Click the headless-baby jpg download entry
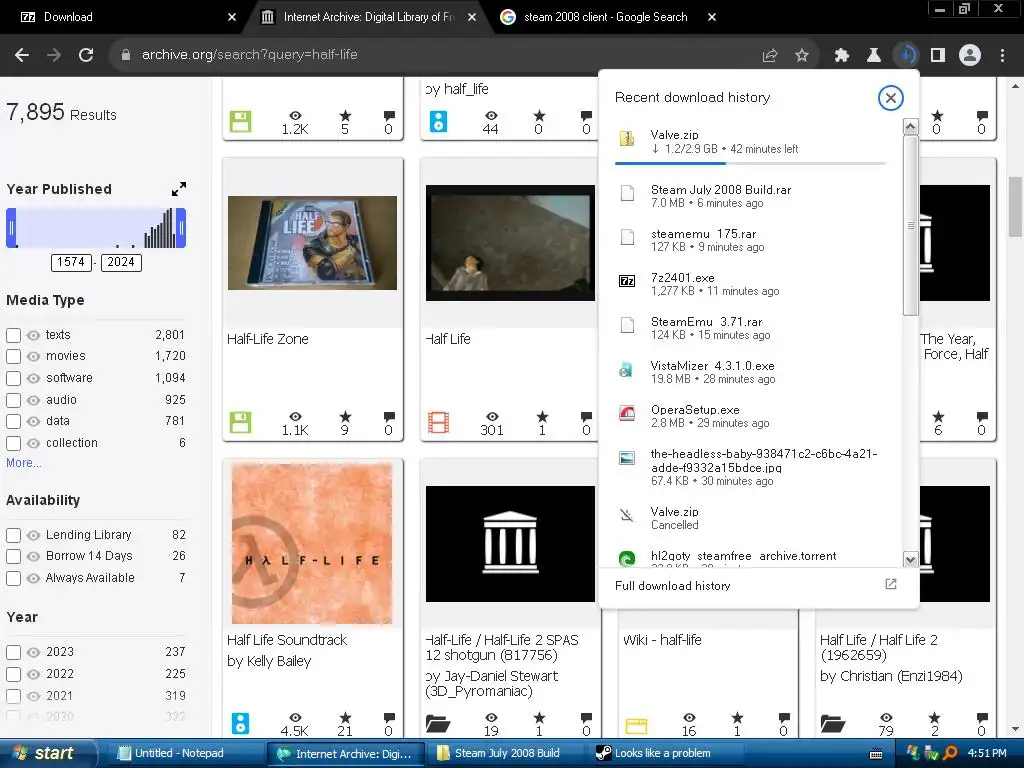Viewport: 1024px width, 768px height. [x=751, y=467]
